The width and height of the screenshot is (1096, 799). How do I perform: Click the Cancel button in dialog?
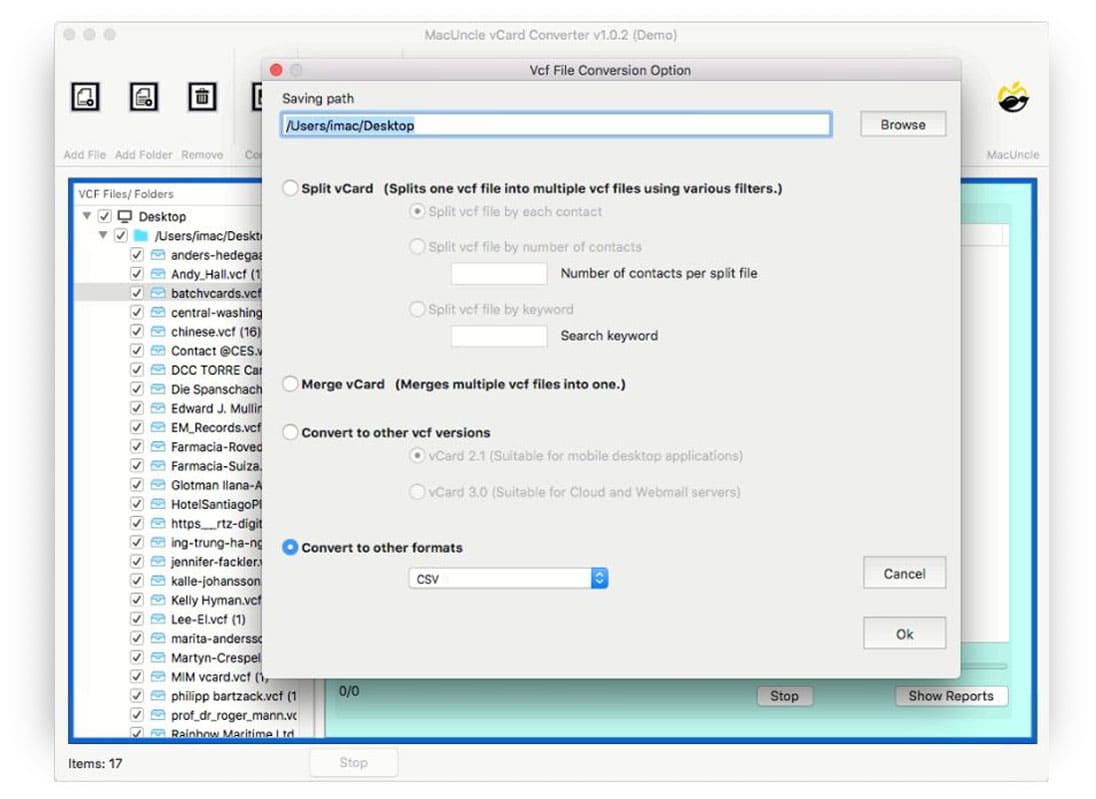coord(904,573)
